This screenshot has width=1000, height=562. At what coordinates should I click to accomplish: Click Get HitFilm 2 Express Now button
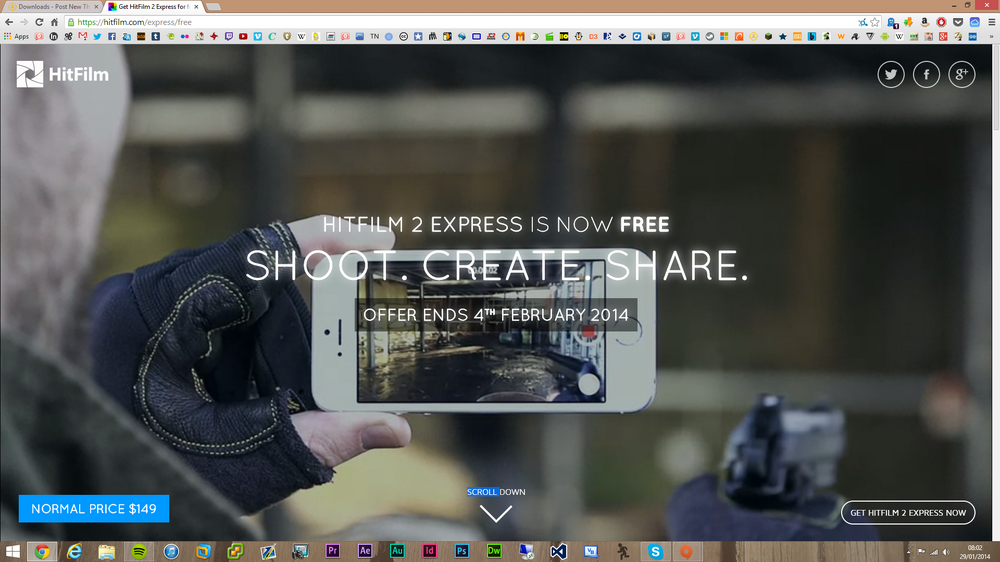[908, 512]
